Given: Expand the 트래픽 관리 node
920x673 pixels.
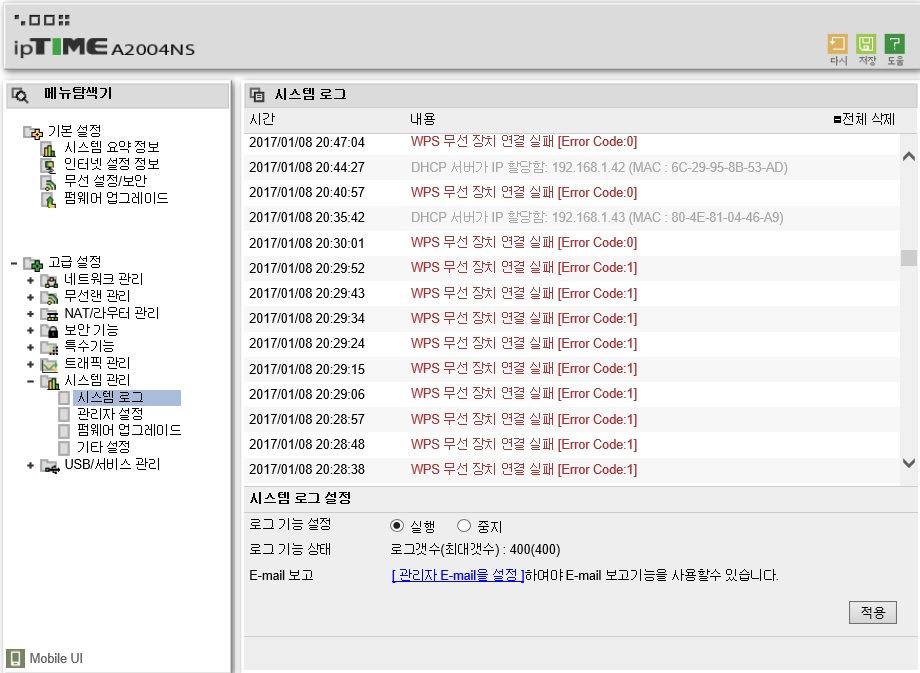Looking at the screenshot, I should pos(31,364).
